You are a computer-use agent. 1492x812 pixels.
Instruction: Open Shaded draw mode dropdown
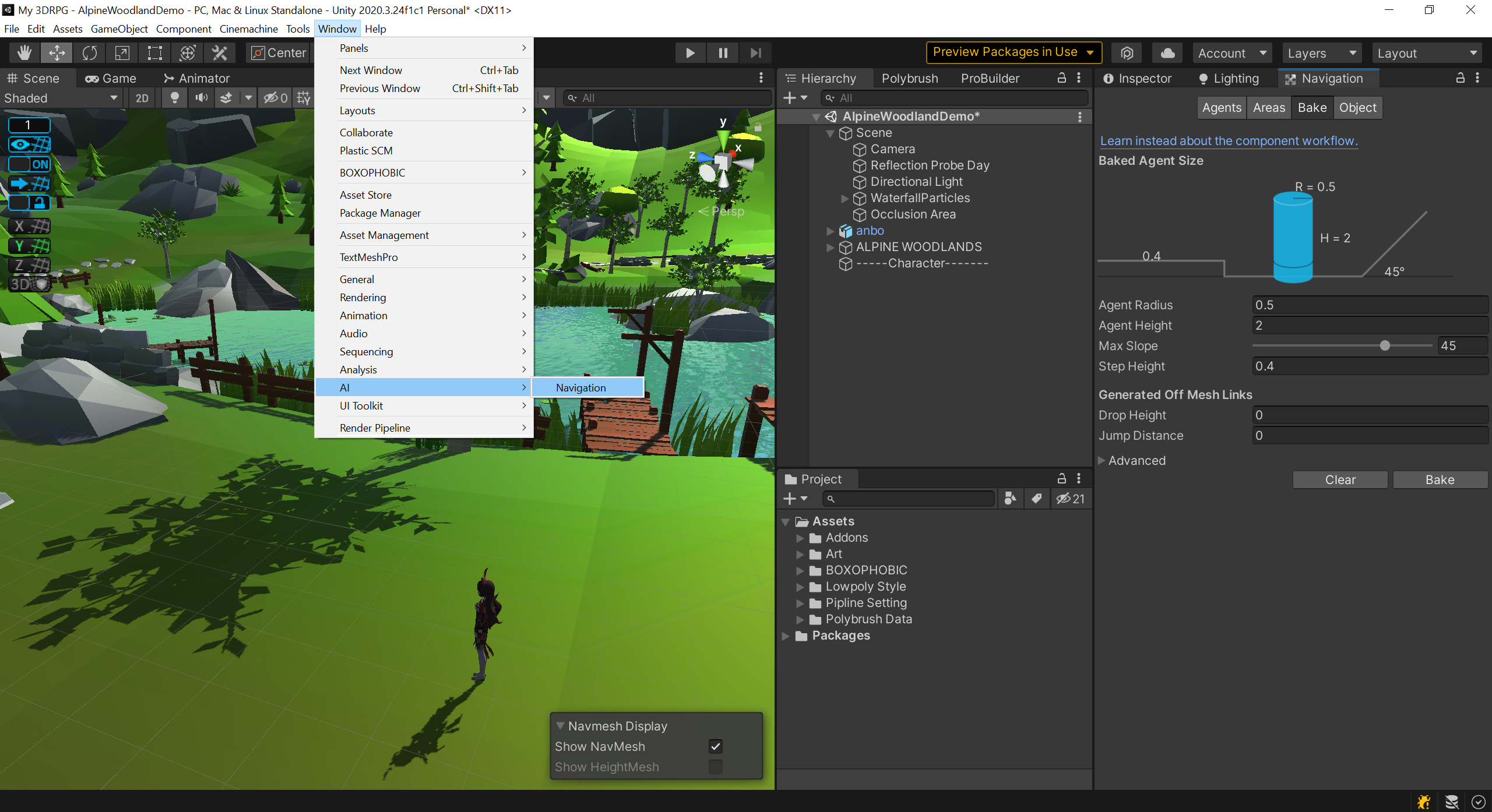click(61, 98)
